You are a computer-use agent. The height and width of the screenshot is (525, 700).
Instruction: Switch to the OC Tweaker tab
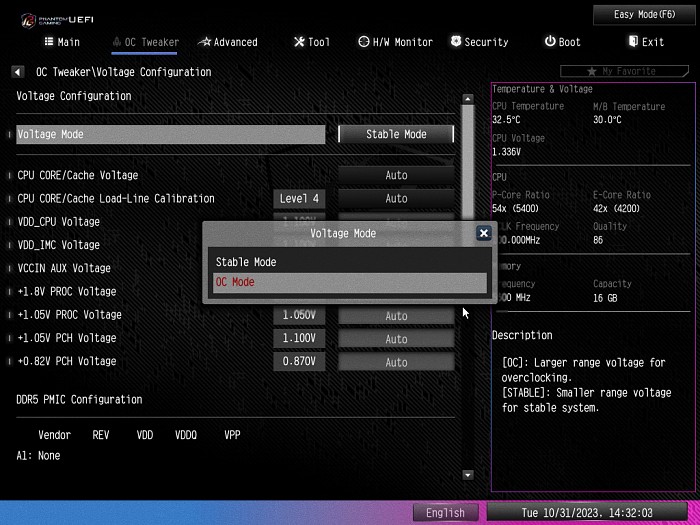[x=146, y=42]
